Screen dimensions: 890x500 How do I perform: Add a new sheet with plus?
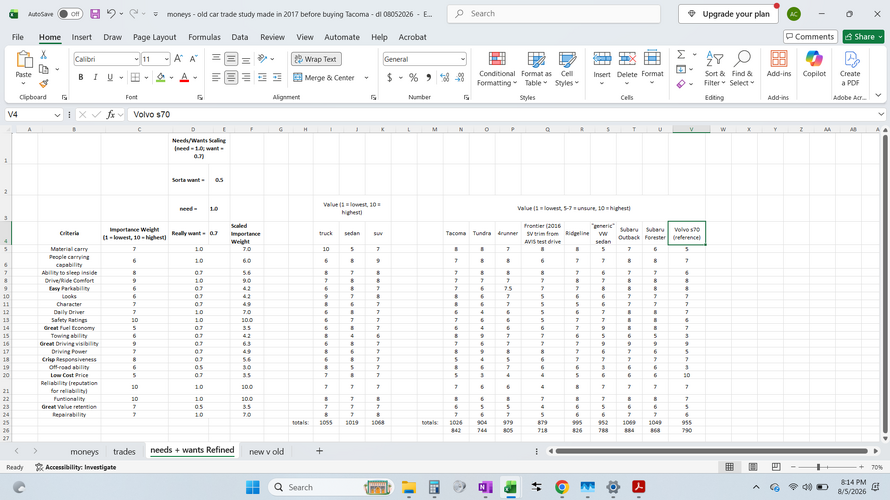pyautogui.click(x=319, y=451)
